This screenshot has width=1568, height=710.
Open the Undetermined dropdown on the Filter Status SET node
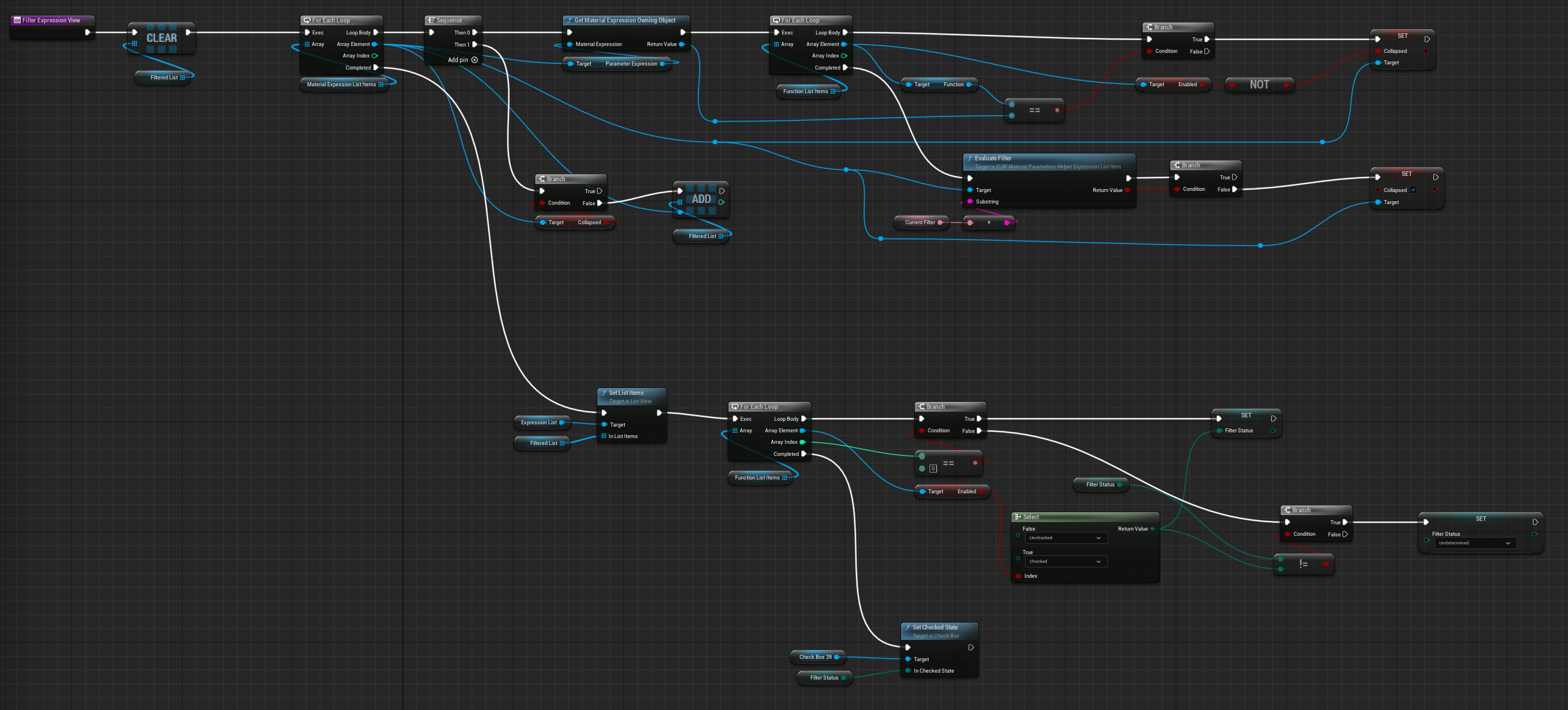pyautogui.click(x=1475, y=543)
